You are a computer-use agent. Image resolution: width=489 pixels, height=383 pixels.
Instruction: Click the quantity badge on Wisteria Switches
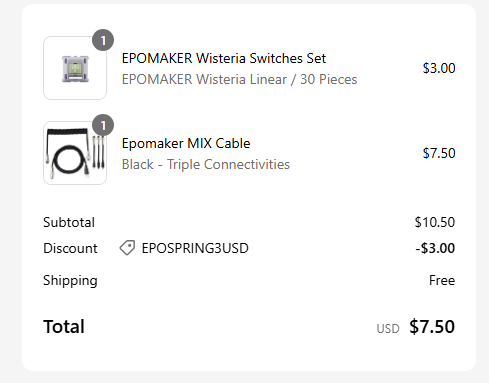(x=103, y=40)
